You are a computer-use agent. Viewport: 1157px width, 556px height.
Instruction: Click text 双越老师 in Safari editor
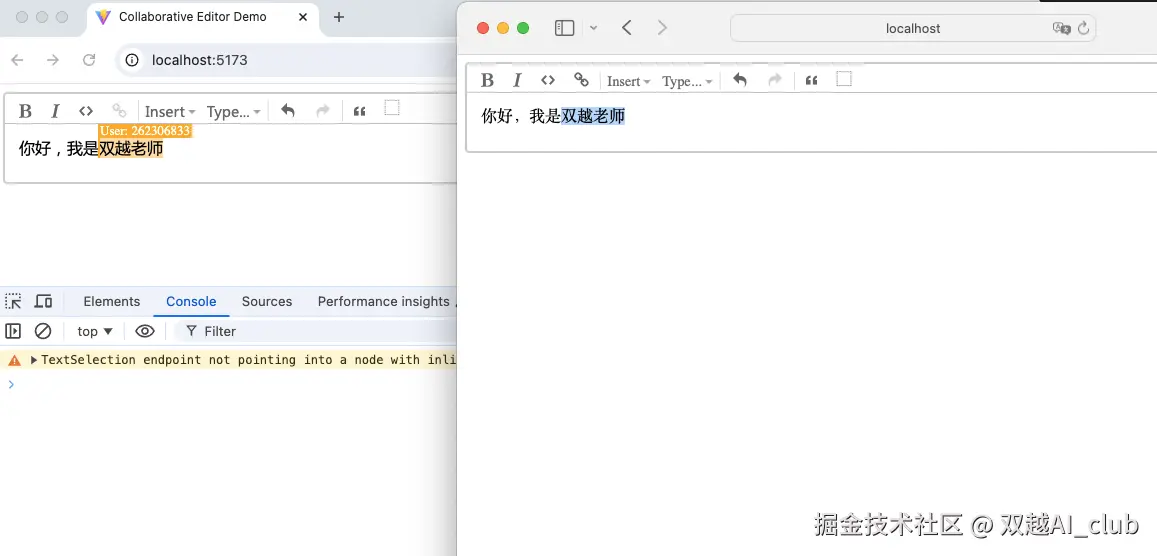tap(593, 116)
